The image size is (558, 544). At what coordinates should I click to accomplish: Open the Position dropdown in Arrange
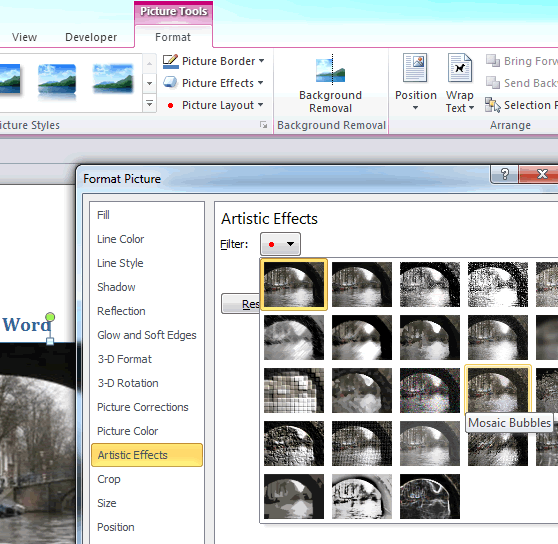(x=415, y=102)
